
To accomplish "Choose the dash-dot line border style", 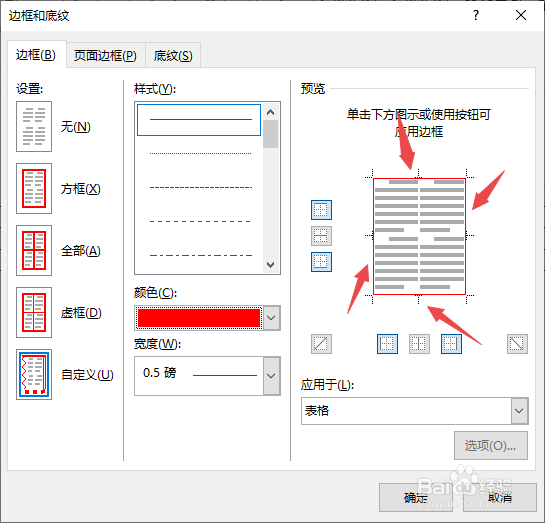I will click(x=200, y=255).
